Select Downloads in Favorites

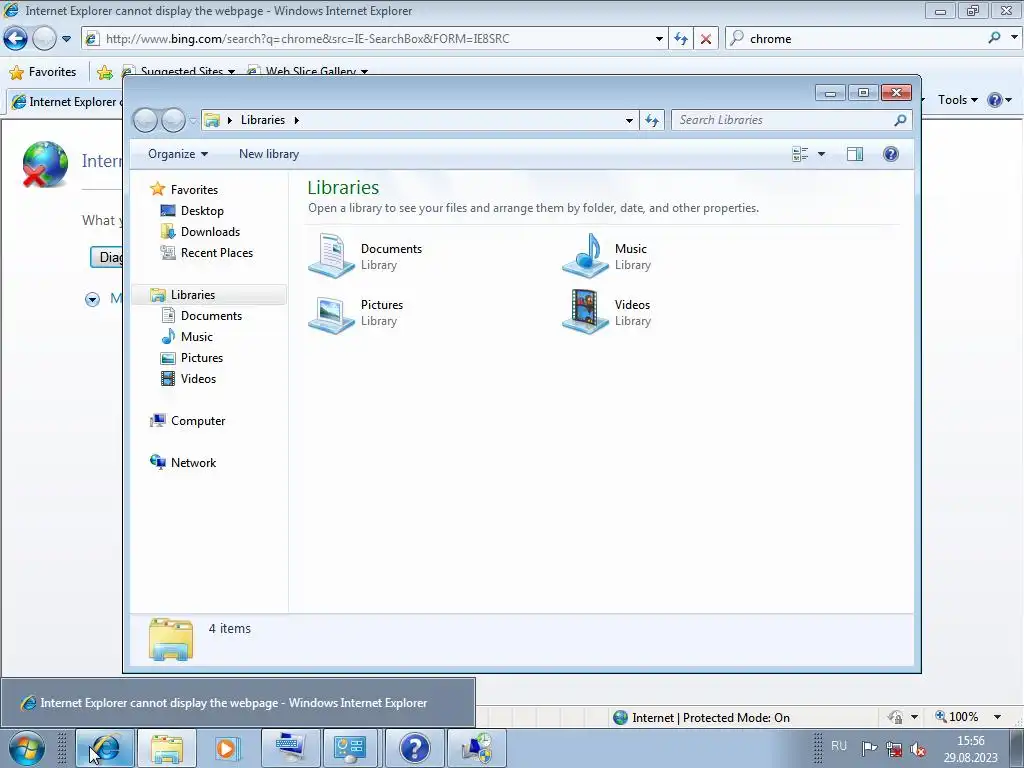coord(210,232)
